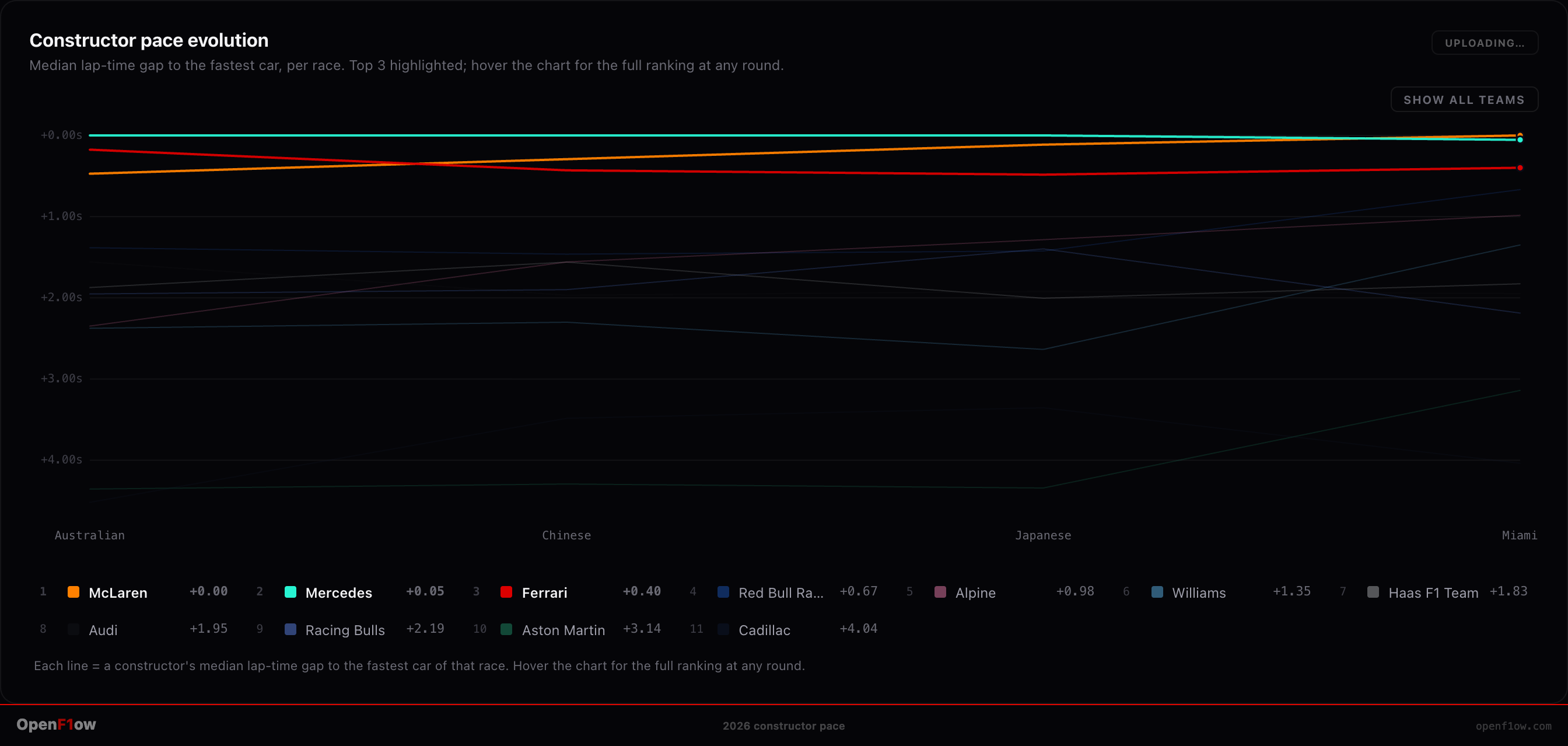Open the OpenF1ow logo link

click(56, 724)
